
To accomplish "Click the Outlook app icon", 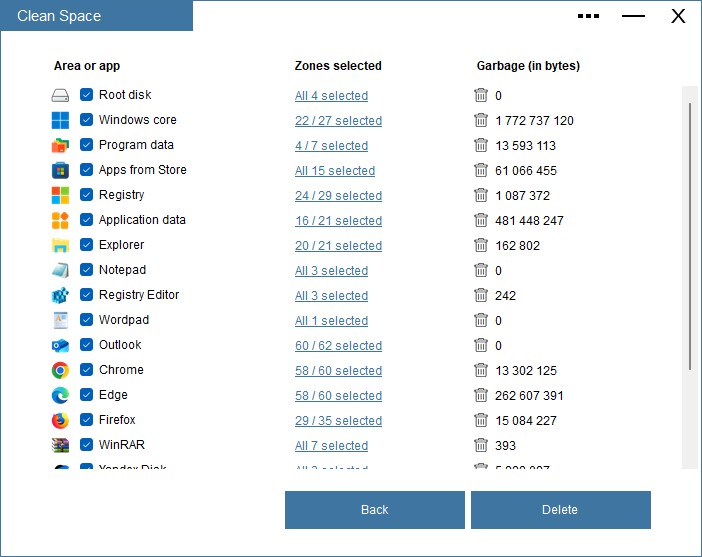I will pos(60,345).
